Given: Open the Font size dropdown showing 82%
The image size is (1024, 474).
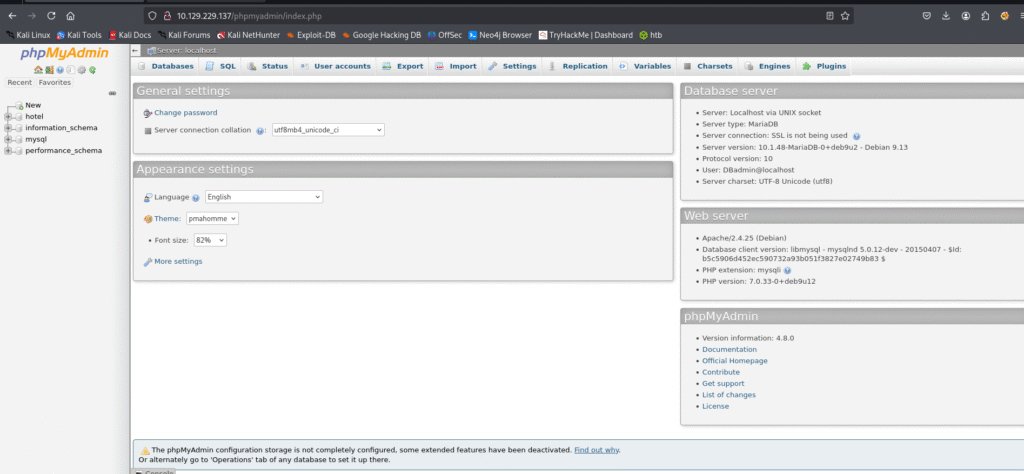Looking at the screenshot, I should pyautogui.click(x=210, y=240).
